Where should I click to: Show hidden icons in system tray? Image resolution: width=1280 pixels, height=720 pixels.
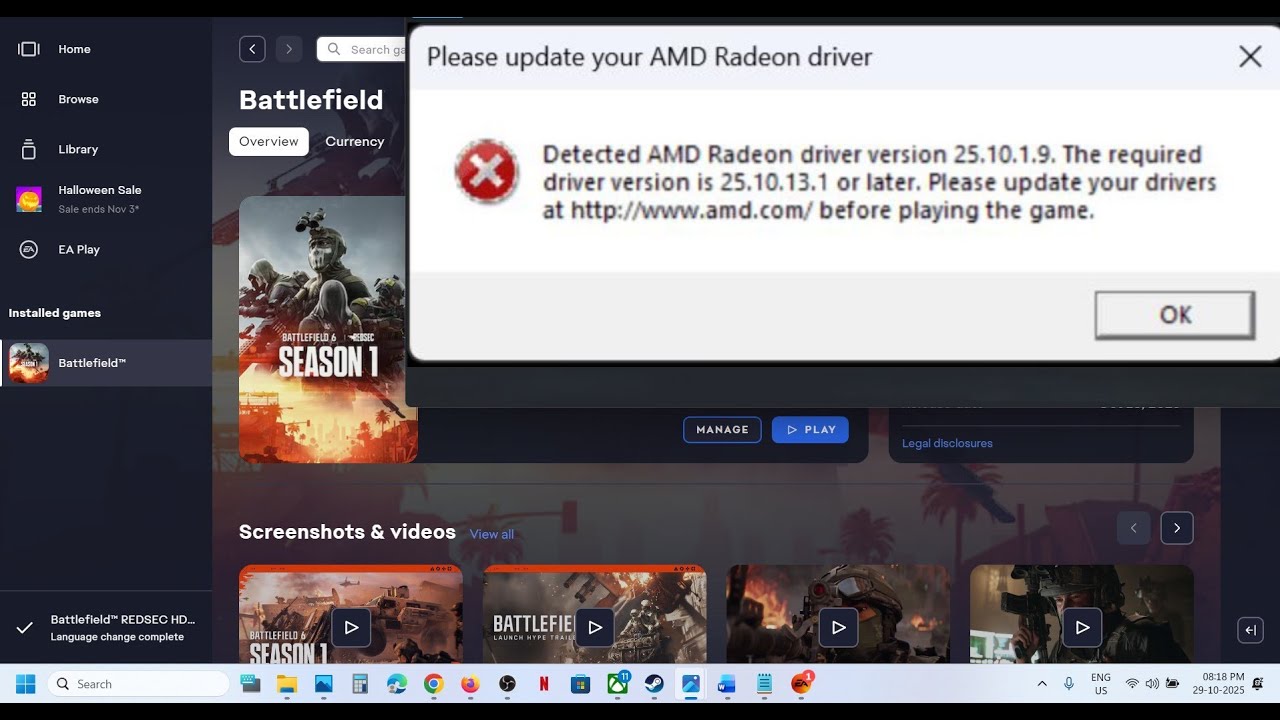tap(1042, 684)
